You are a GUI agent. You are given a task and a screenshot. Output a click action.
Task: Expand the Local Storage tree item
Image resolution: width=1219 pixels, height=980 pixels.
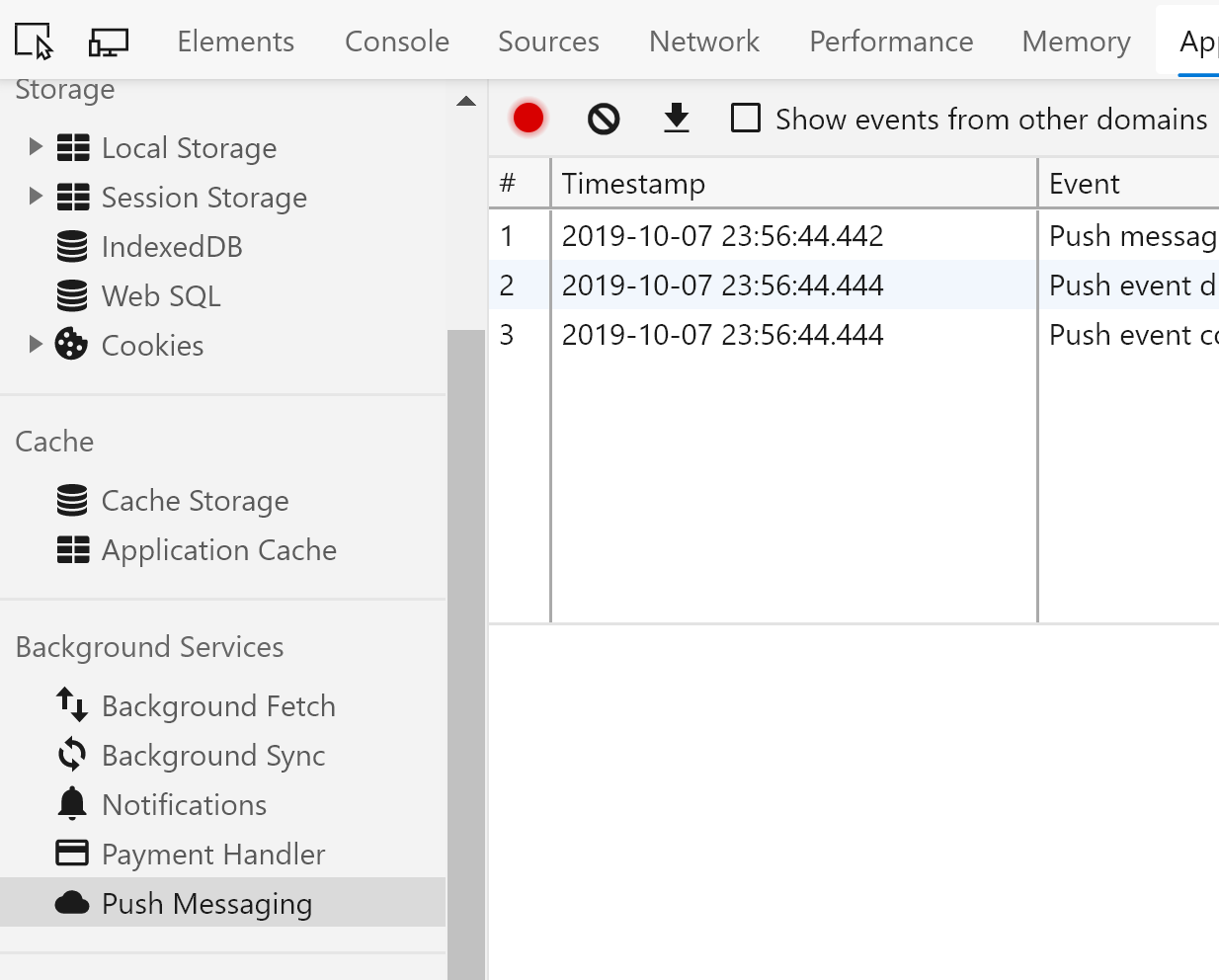[36, 146]
